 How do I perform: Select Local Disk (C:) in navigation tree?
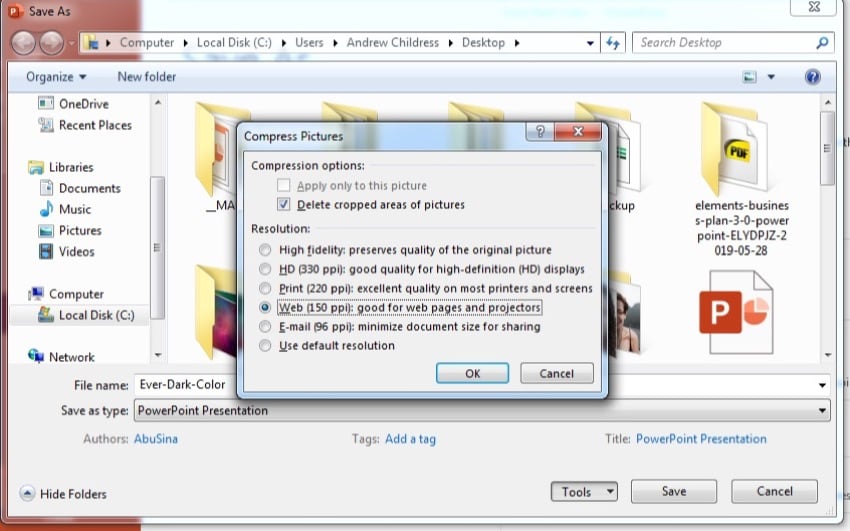point(96,315)
